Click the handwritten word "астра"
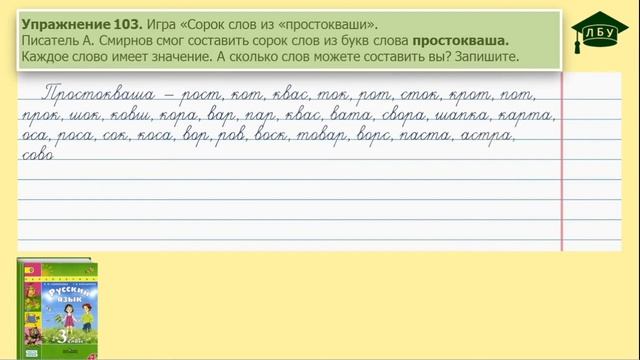Image resolution: width=640 pixels, height=360 pixels. click(x=487, y=137)
